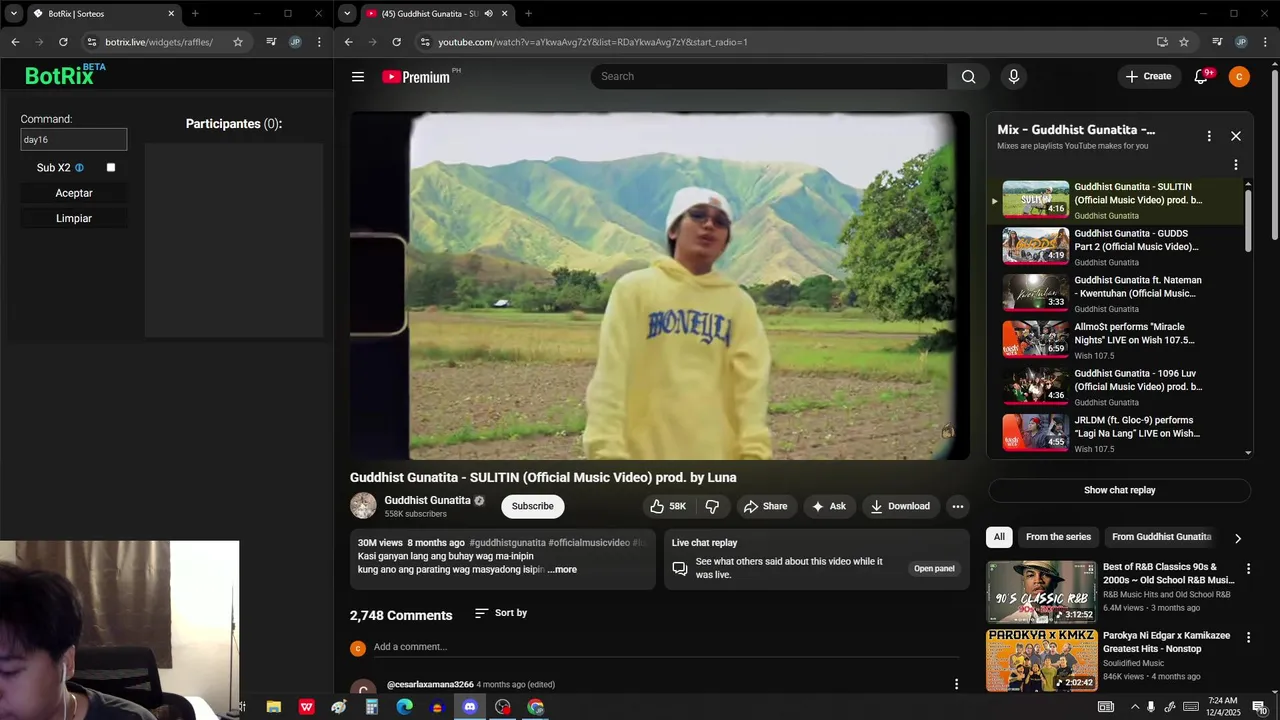Start voice search with microphone icon
This screenshot has width=1280, height=720.
1014,76
